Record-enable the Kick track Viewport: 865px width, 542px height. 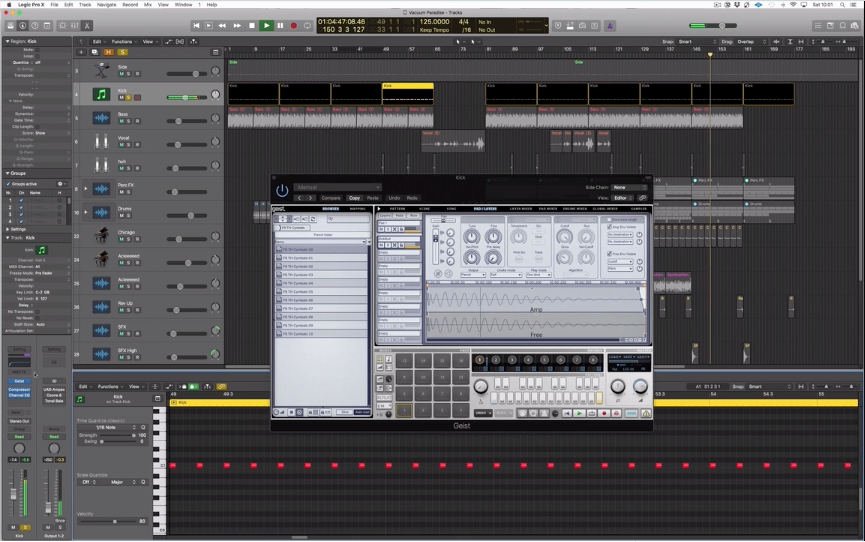tap(137, 98)
